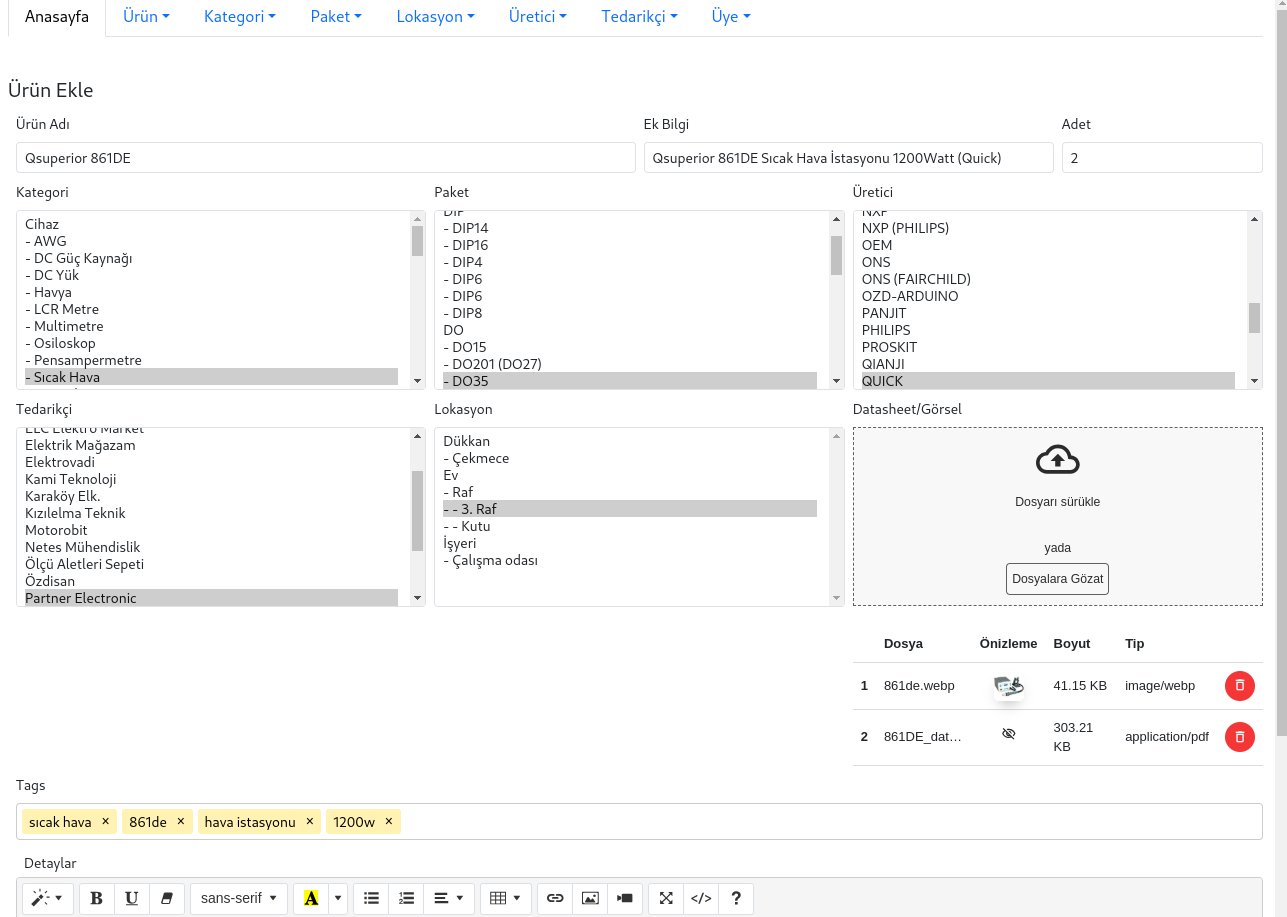This screenshot has width=1287, height=917.
Task: Click the cloud upload icon
Action: (x=1058, y=460)
